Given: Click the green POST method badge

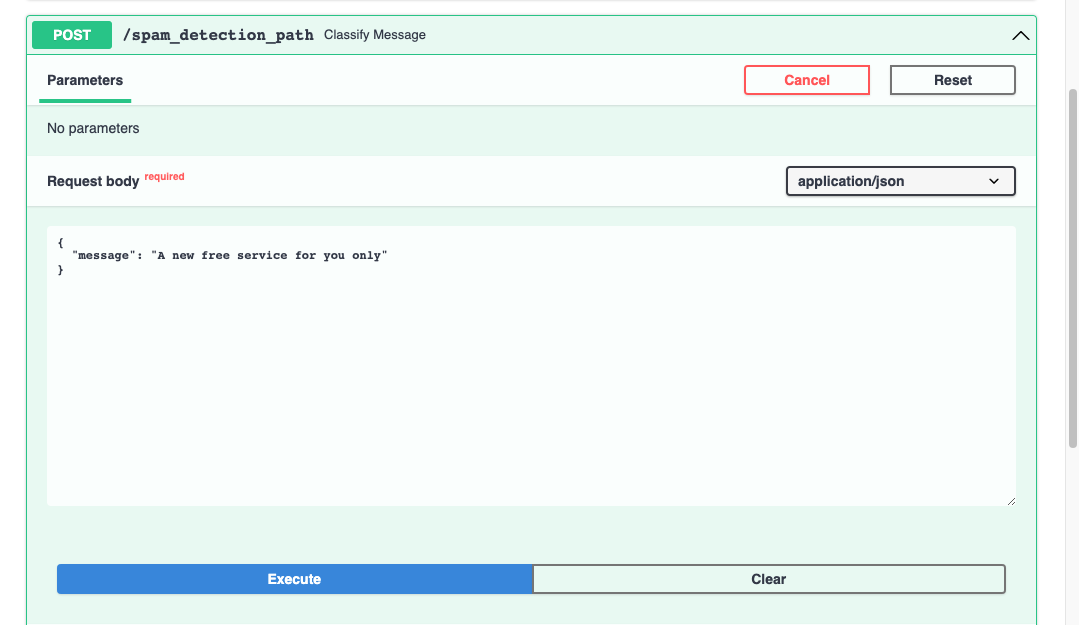Looking at the screenshot, I should 72,35.
